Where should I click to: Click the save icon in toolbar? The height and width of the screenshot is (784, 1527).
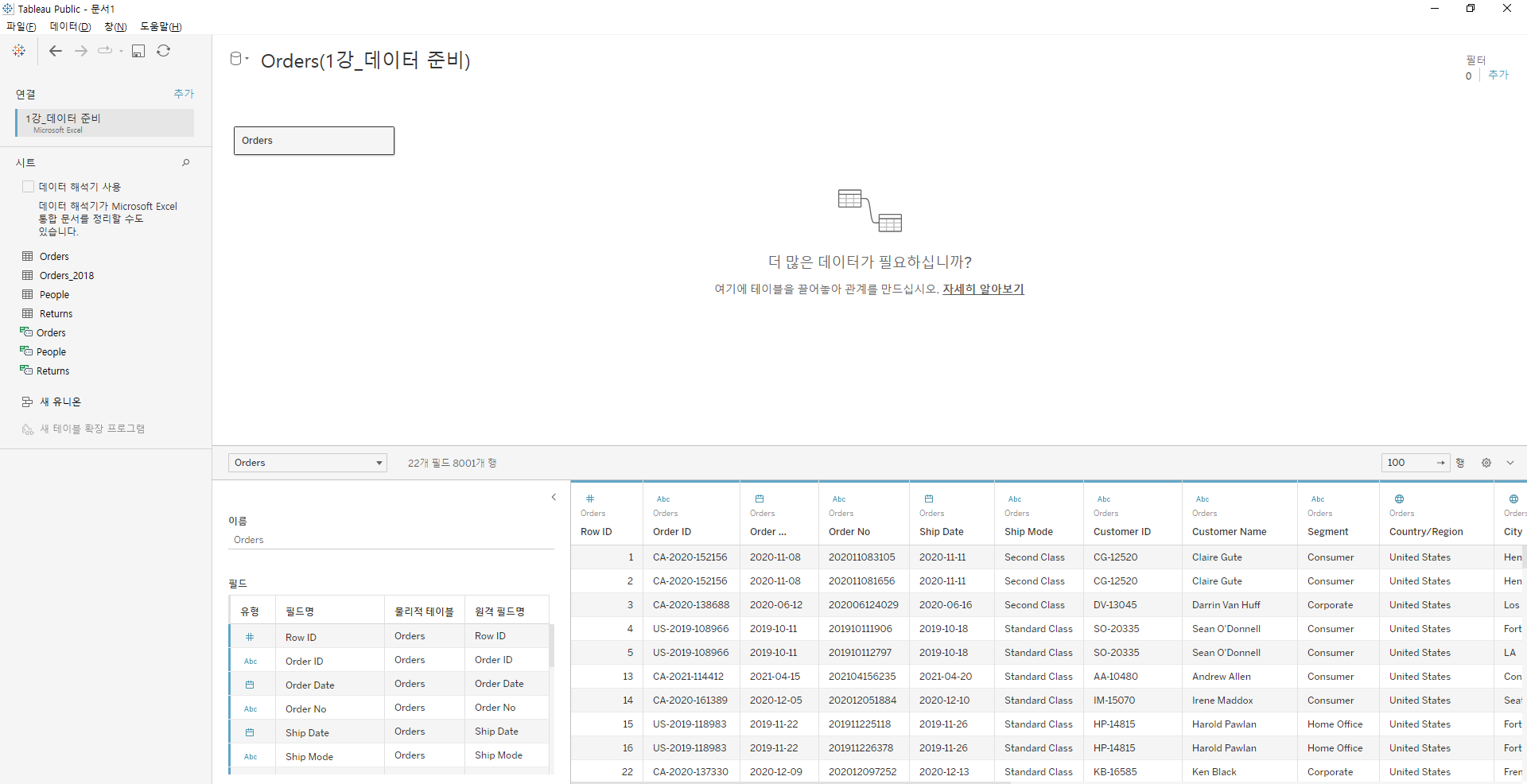click(x=138, y=51)
